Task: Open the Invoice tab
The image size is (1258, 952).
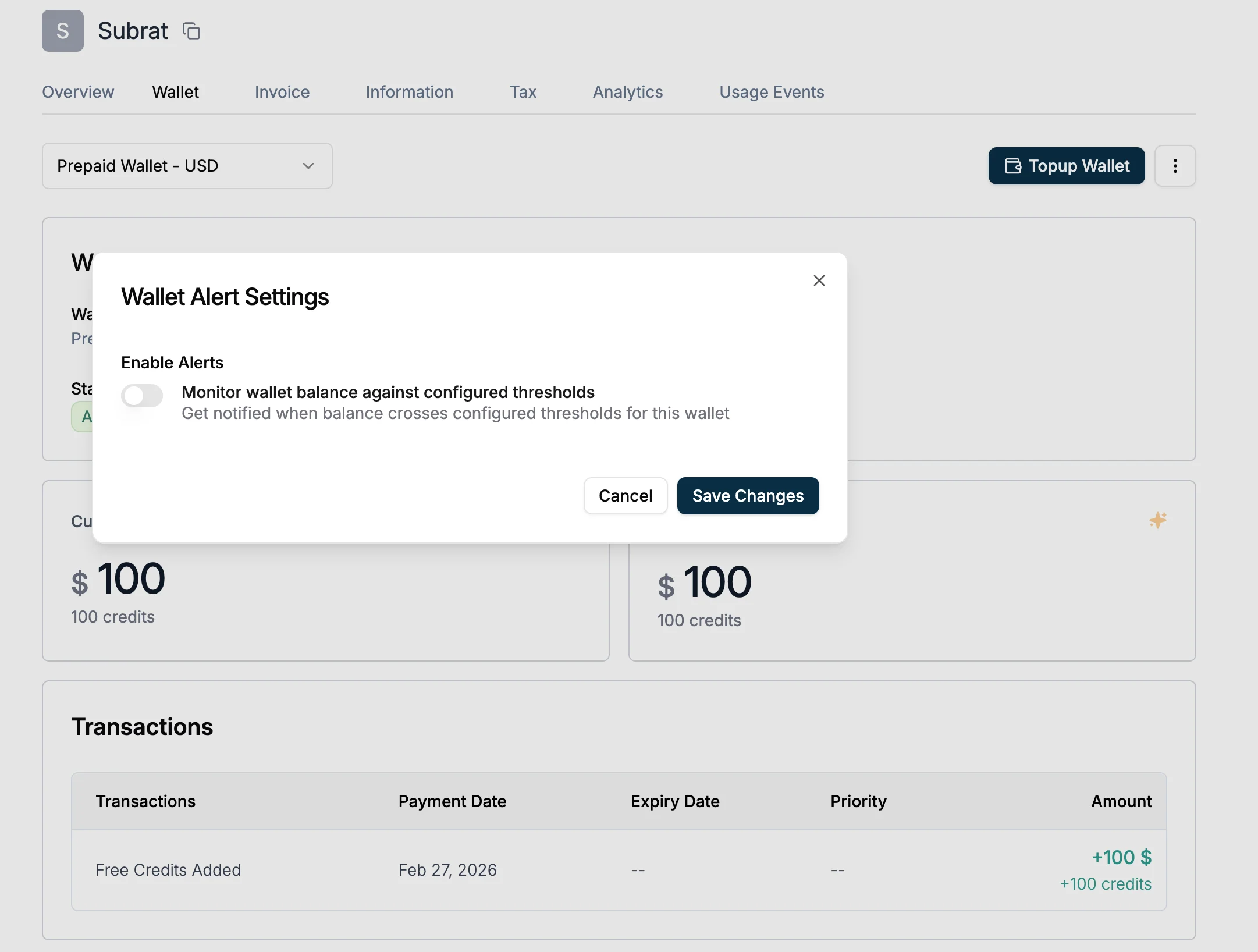Action: [x=282, y=92]
